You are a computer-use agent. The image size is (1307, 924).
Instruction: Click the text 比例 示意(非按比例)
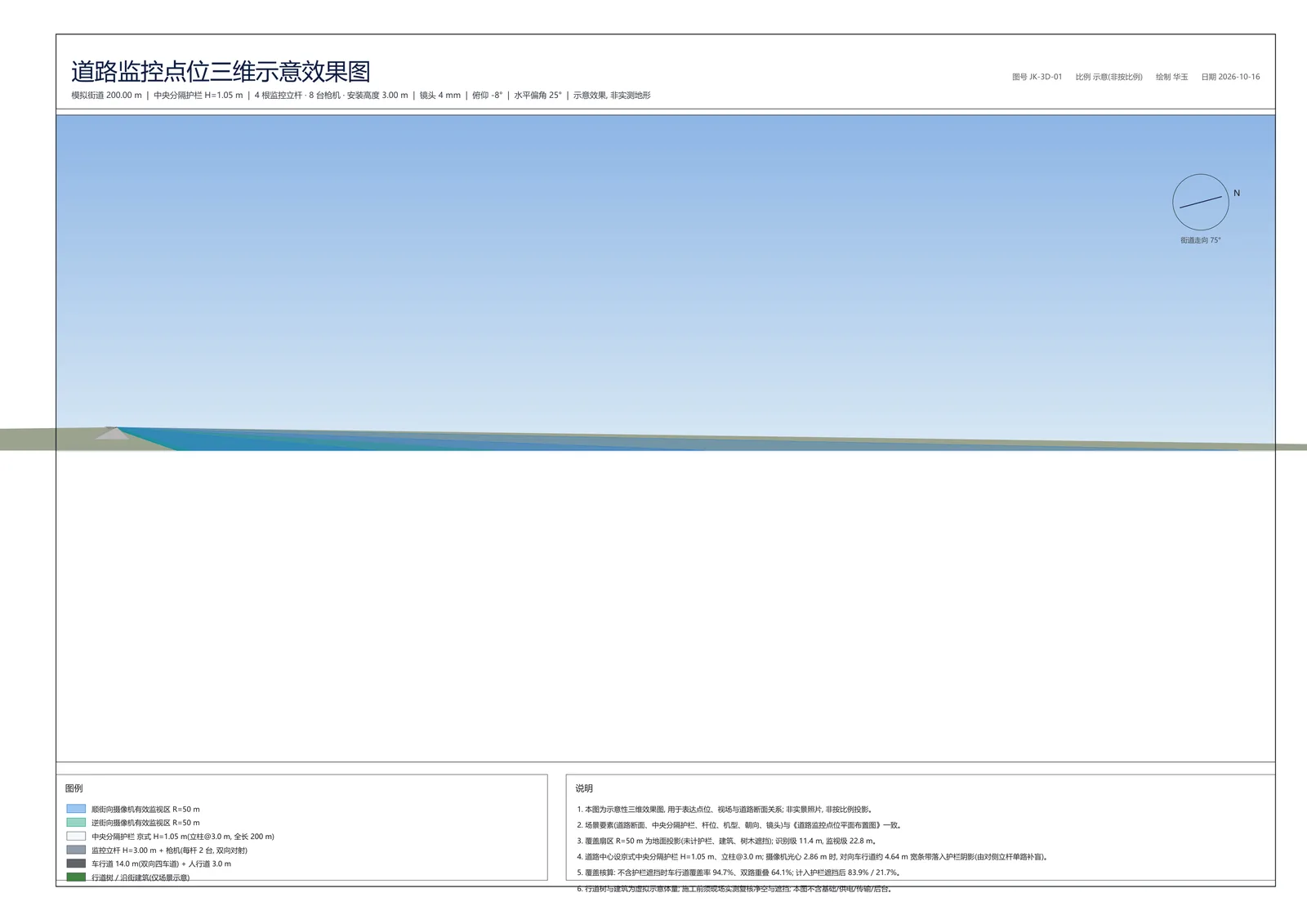1108,77
